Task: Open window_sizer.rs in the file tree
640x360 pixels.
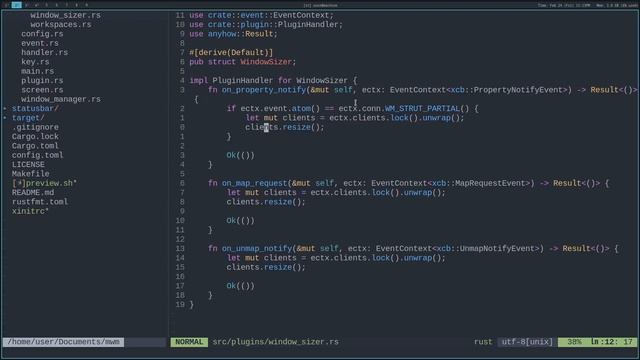Action: point(65,15)
